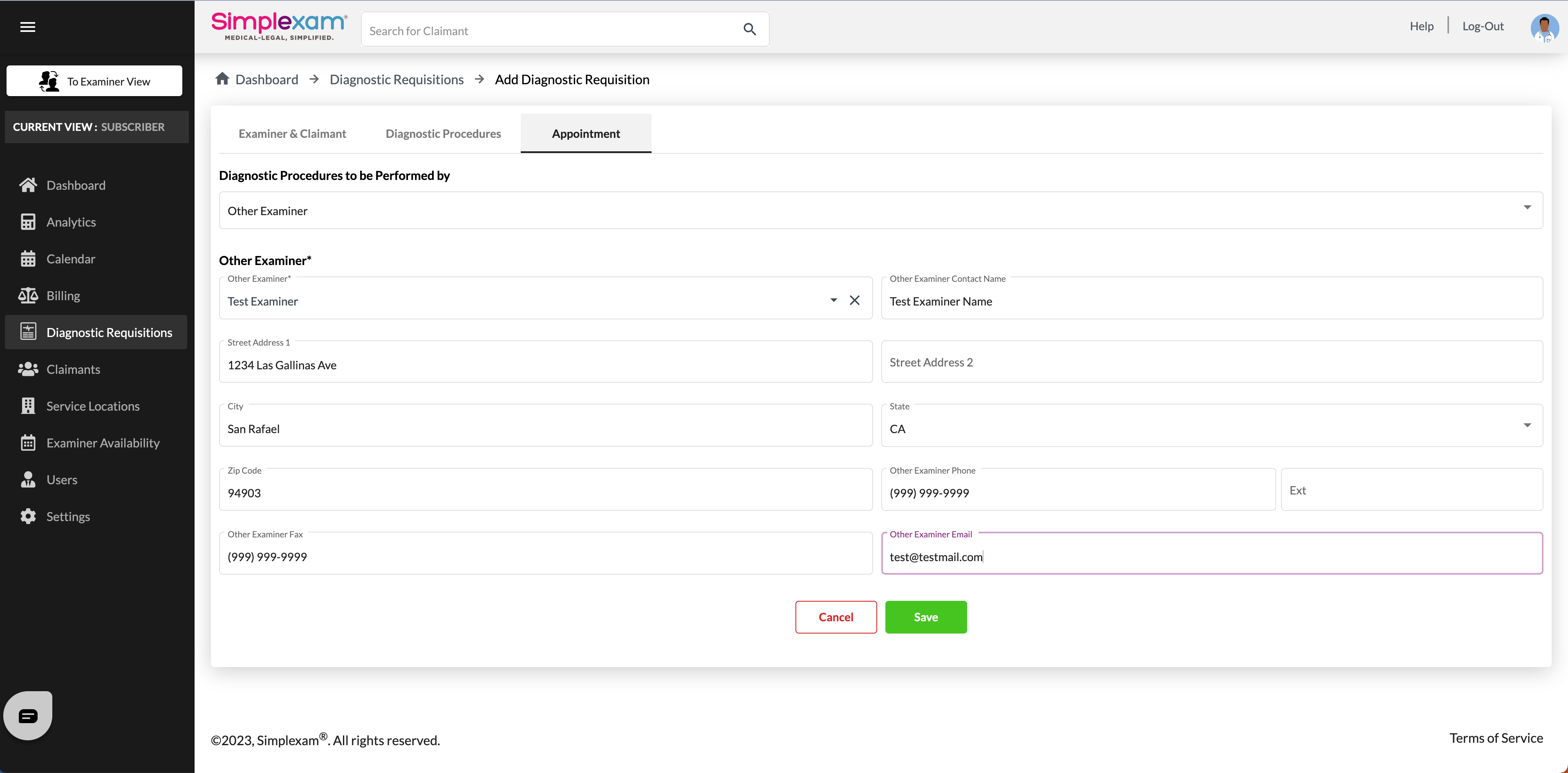Viewport: 1568px width, 773px height.
Task: Switch To Examiner View
Action: (x=94, y=81)
